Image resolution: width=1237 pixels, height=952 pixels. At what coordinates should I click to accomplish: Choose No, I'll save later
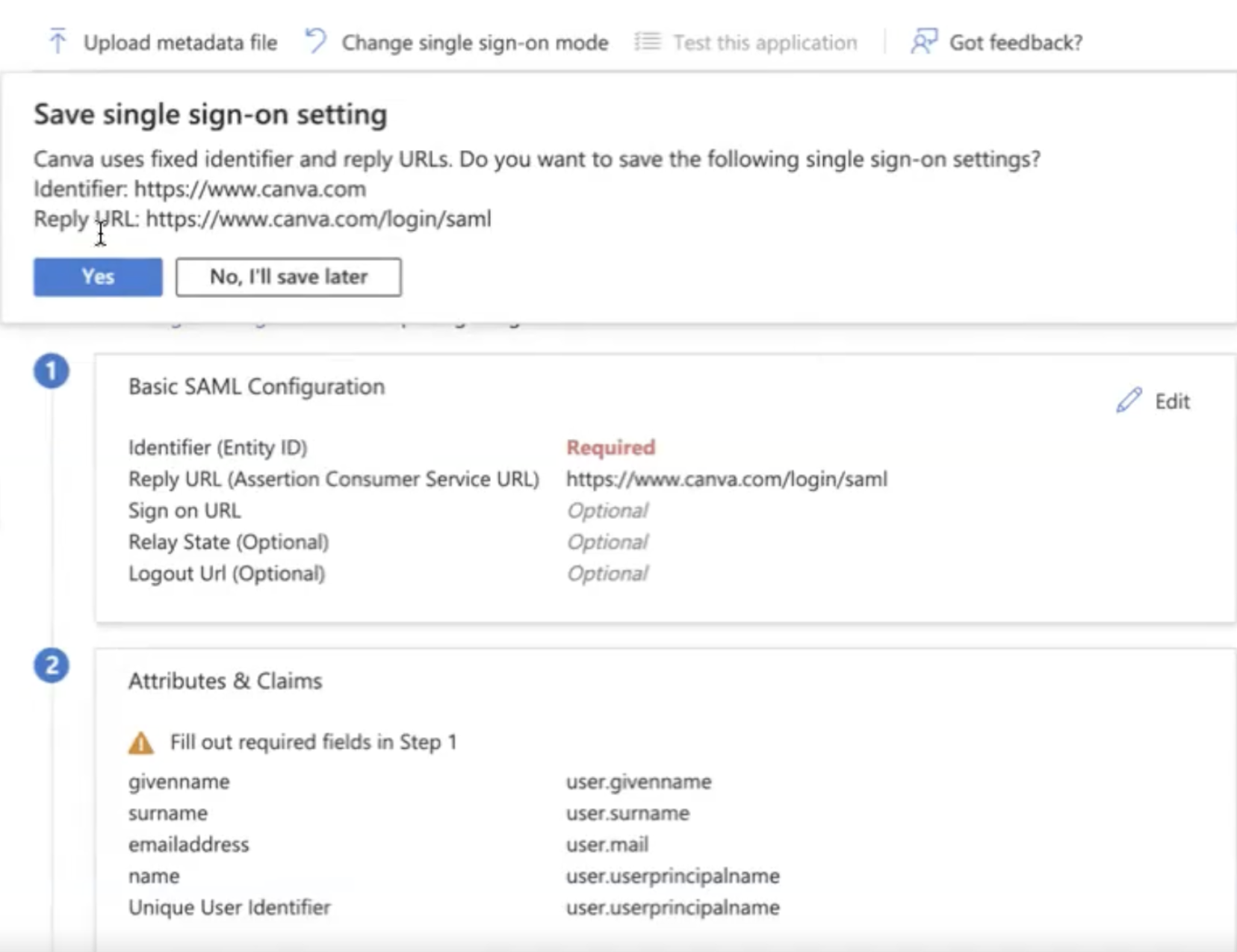pos(288,277)
